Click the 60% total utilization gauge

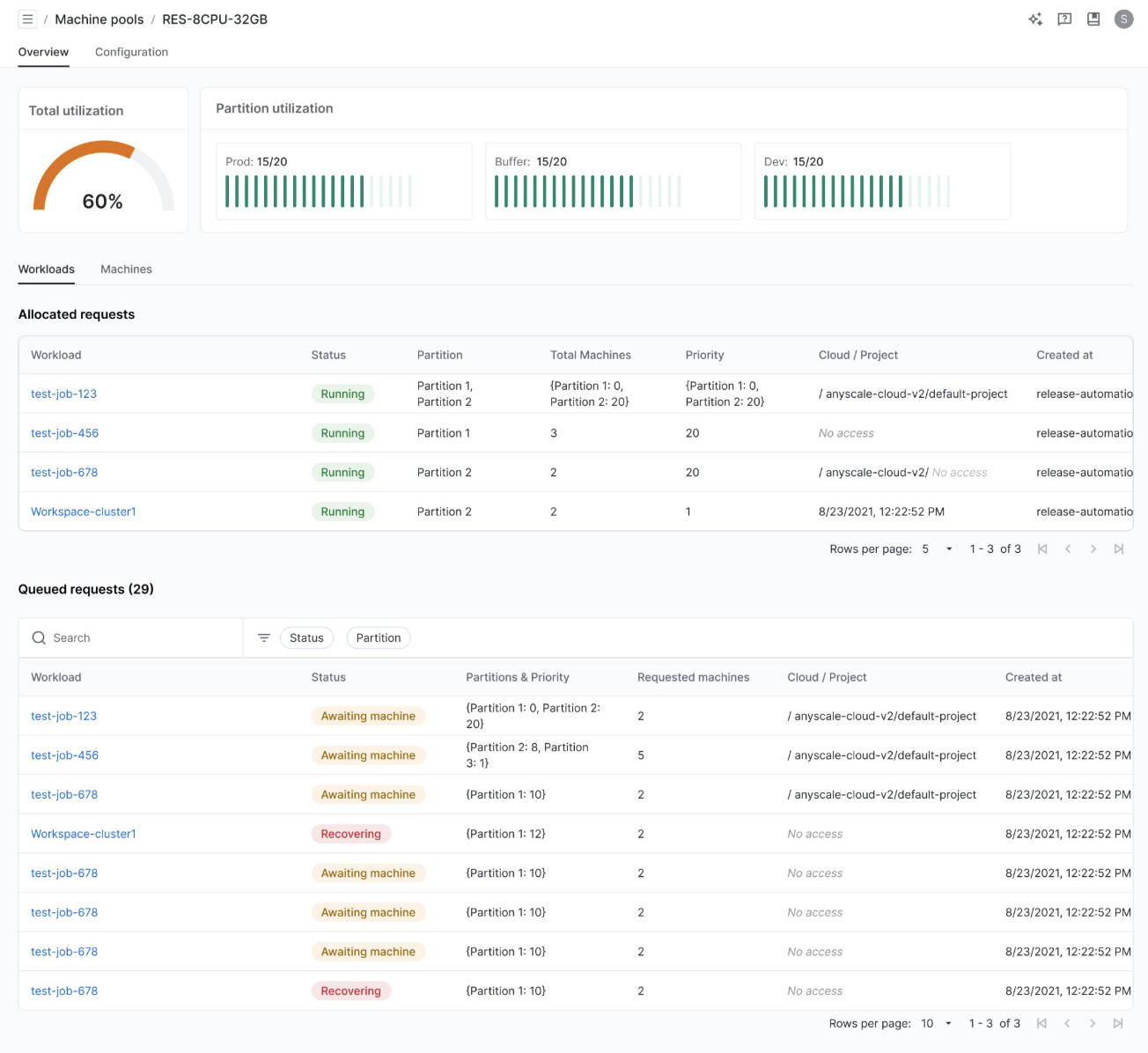click(x=103, y=178)
